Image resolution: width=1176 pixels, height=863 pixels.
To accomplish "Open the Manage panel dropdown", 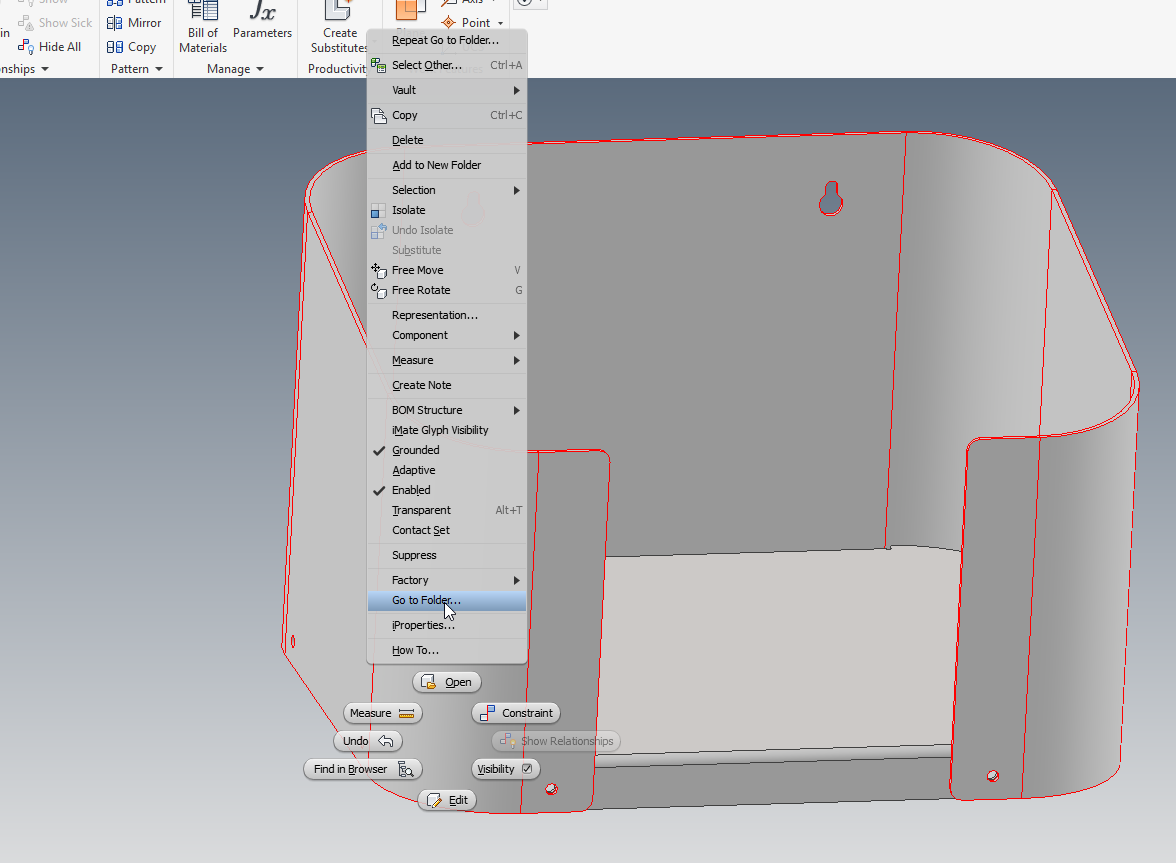I will 236,69.
